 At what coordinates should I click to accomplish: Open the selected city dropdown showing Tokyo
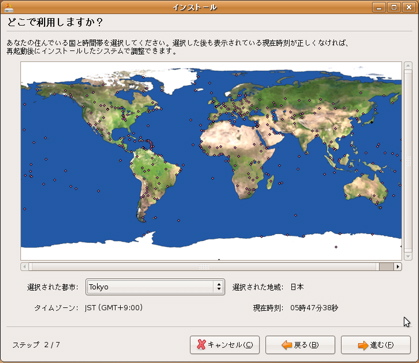155,287
